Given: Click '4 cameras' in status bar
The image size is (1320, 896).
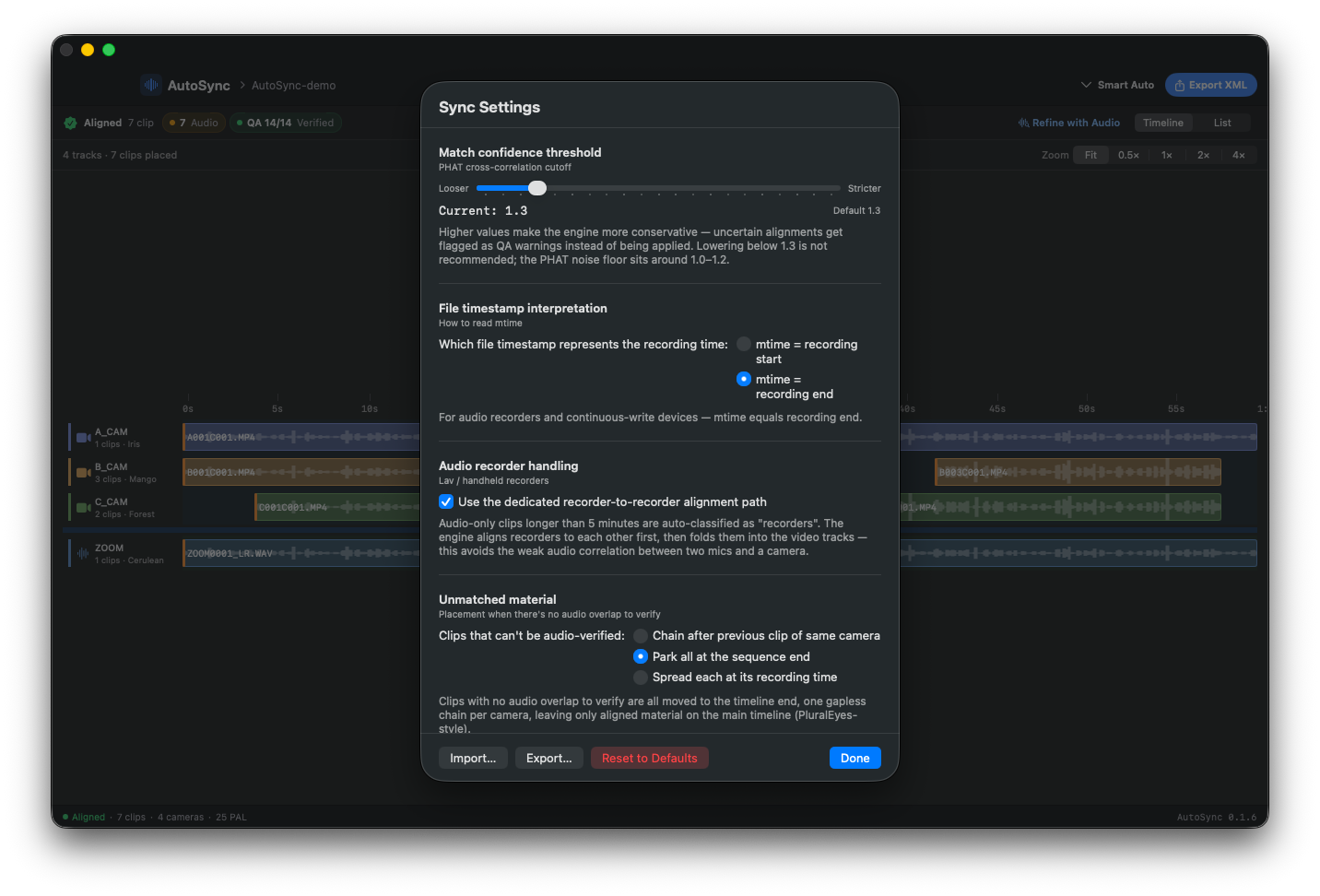Looking at the screenshot, I should point(181,817).
